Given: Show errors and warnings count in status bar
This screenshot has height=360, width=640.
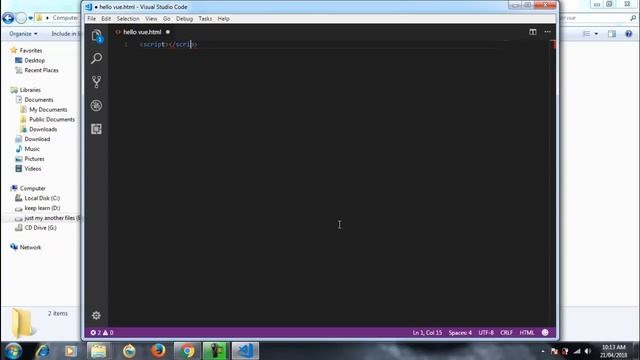Looking at the screenshot, I should point(102,333).
